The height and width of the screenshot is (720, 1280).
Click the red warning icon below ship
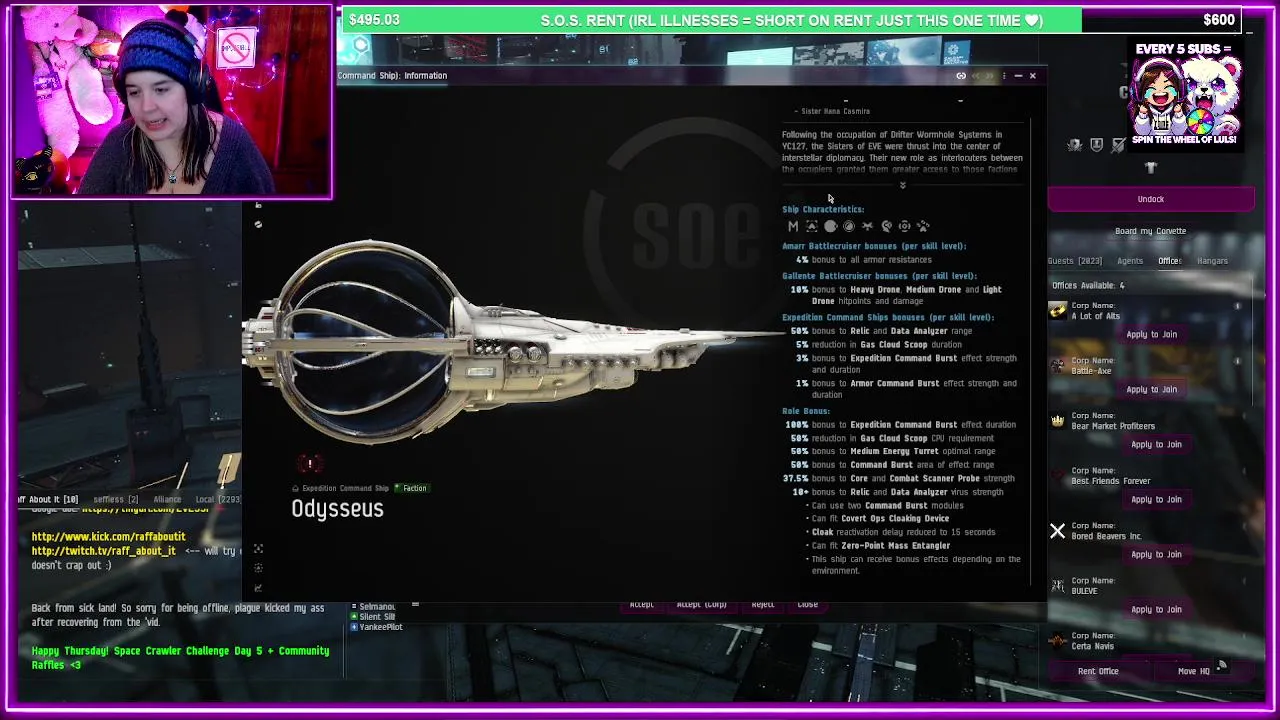310,463
